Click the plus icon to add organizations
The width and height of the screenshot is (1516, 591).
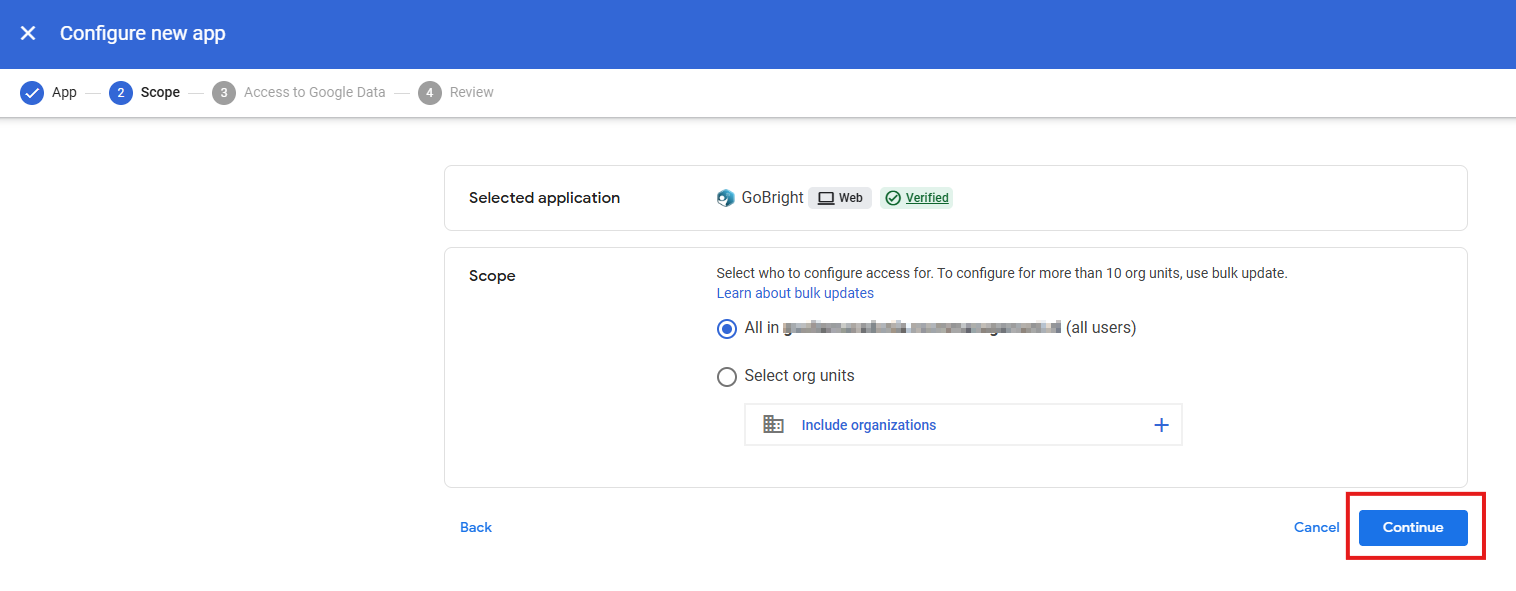[x=1161, y=425]
